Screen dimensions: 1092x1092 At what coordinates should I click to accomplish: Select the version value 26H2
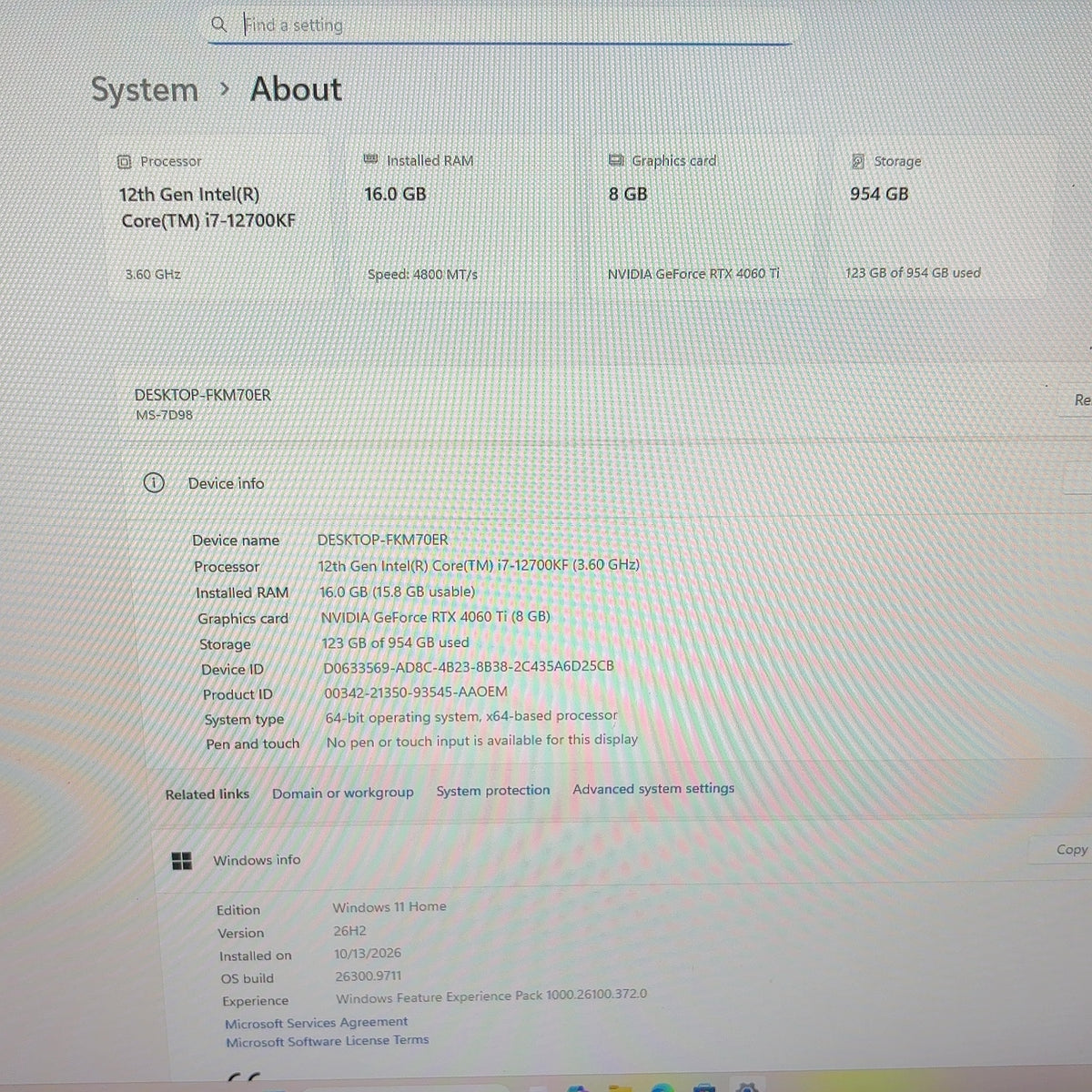coord(349,931)
